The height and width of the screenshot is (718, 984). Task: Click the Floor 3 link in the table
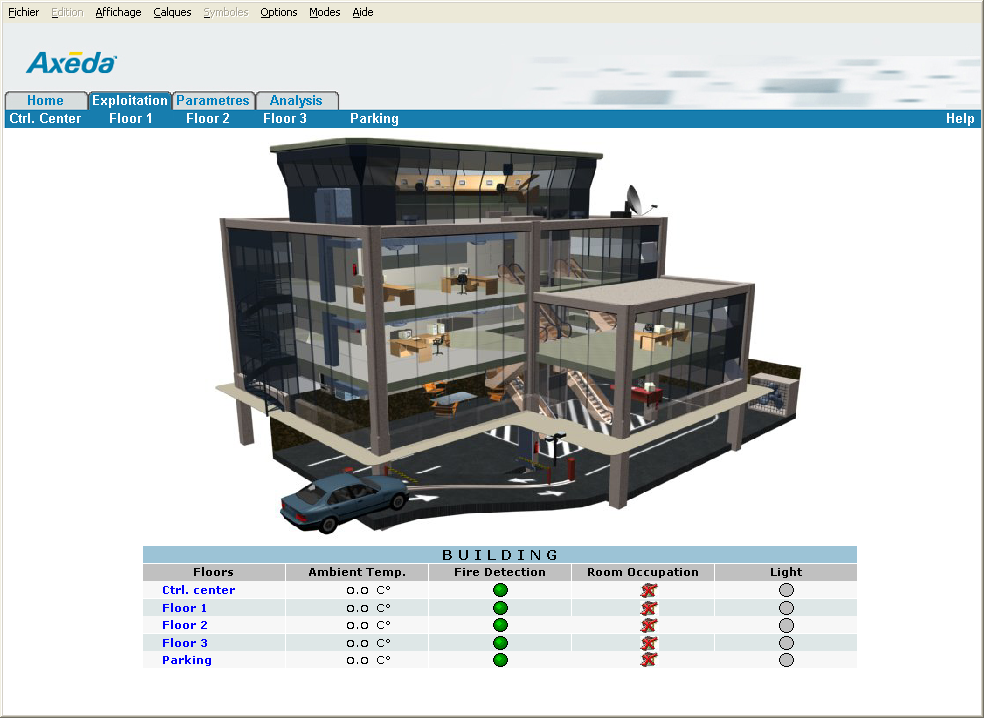tap(184, 643)
